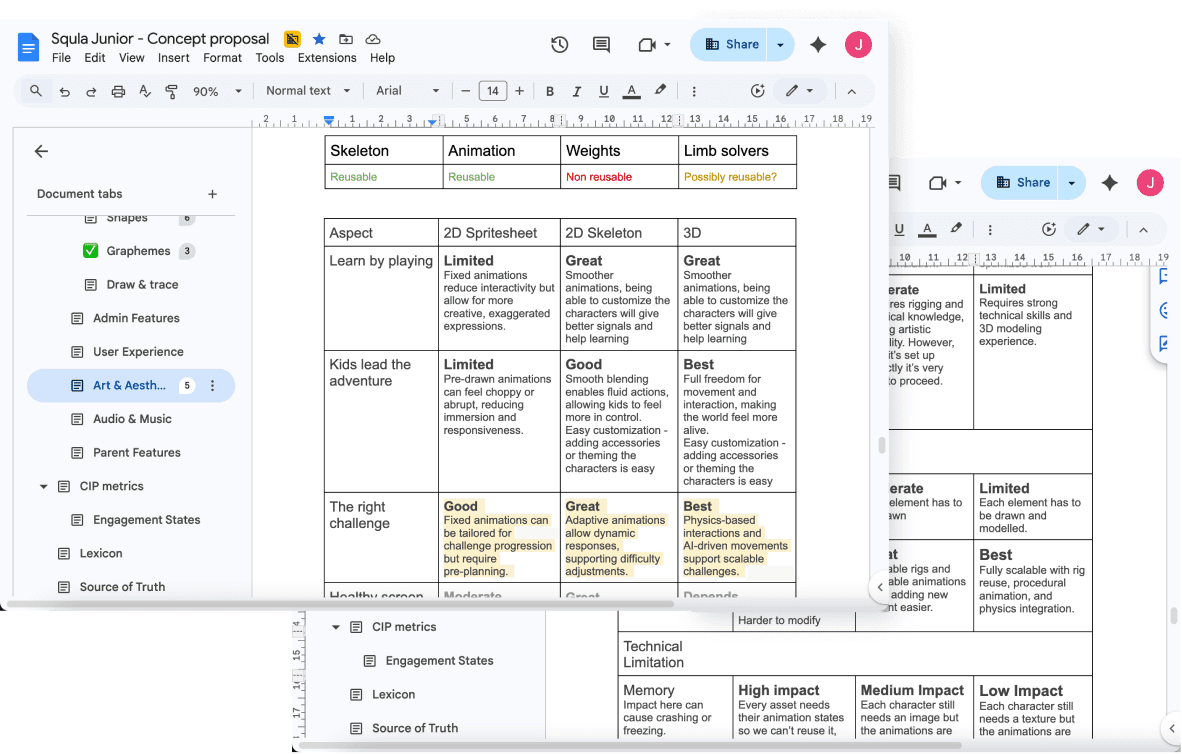The width and height of the screenshot is (1182, 754).
Task: Select Lexicon tab in bottom window
Action: 393,694
